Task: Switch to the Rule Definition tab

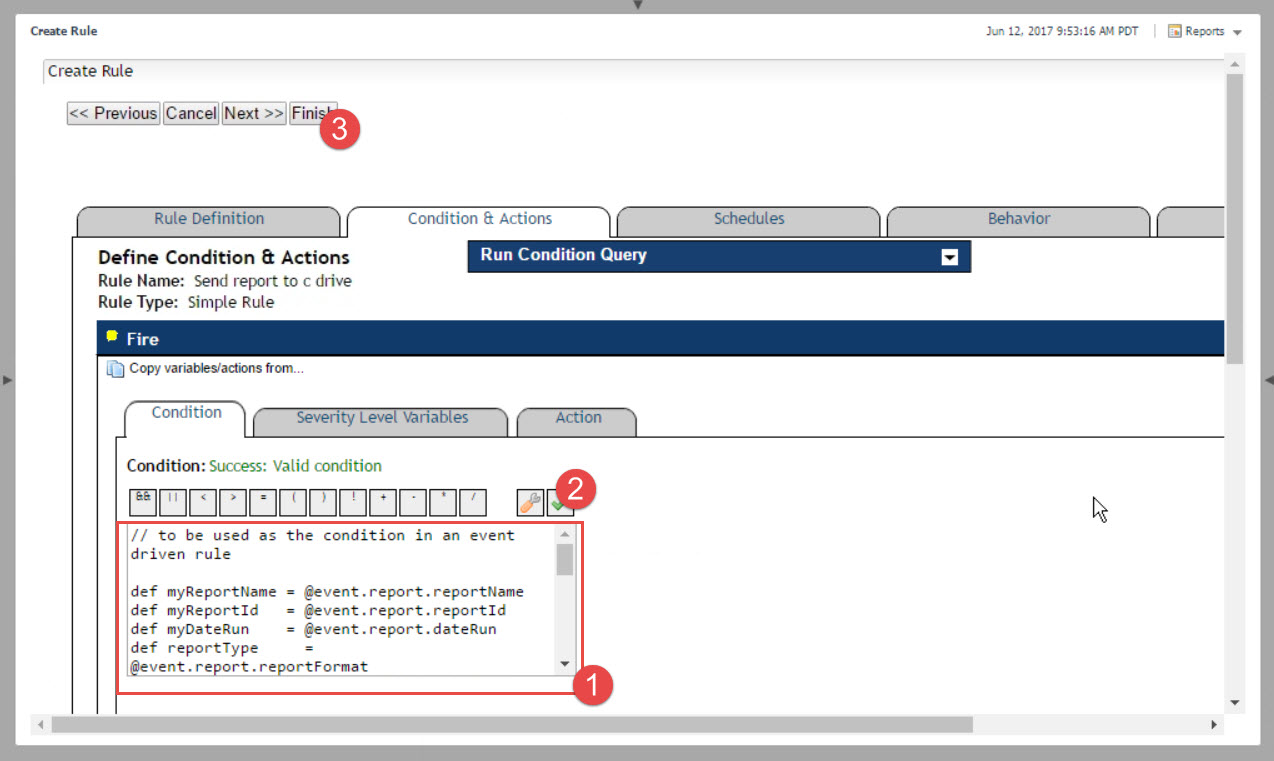Action: click(x=209, y=219)
